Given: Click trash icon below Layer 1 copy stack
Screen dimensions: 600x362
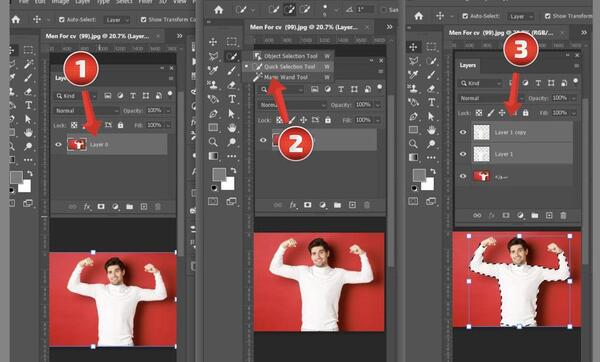Looking at the screenshot, I should click(x=563, y=215).
